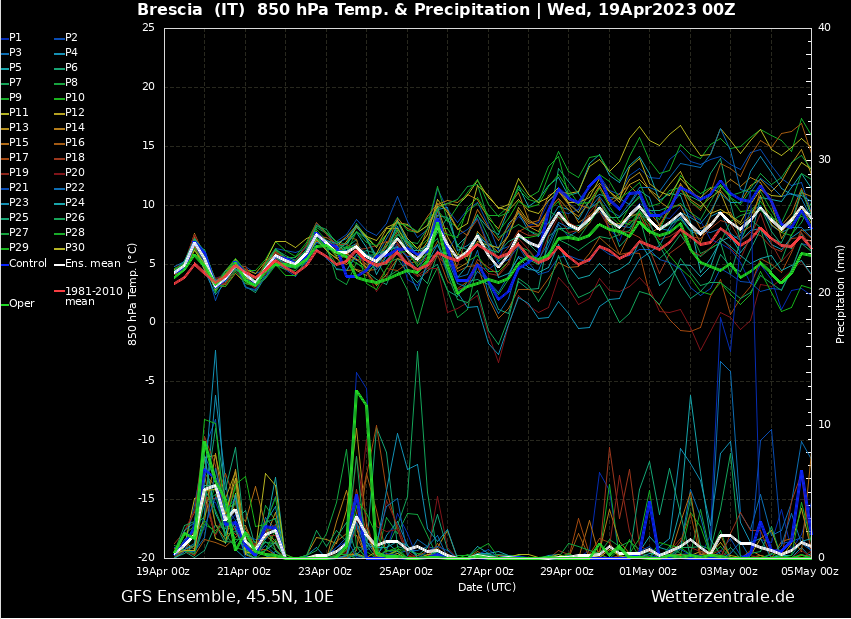Click the 01May 00z date tick
The height and width of the screenshot is (619, 851).
648,571
